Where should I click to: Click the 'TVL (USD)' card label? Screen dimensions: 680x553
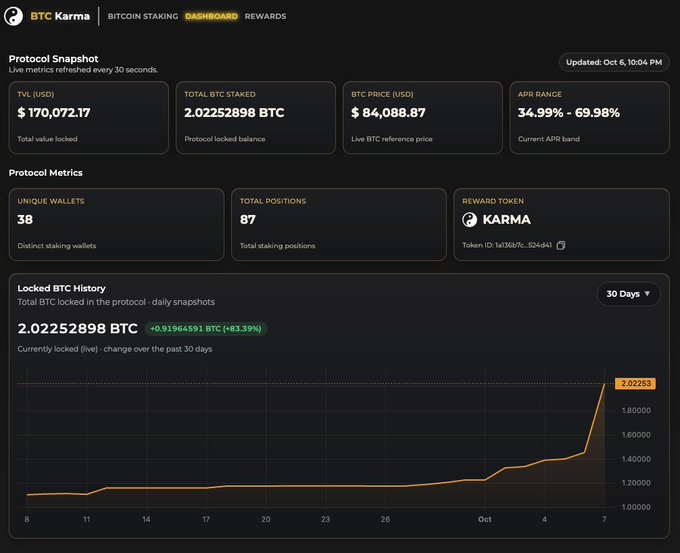click(x=36, y=94)
